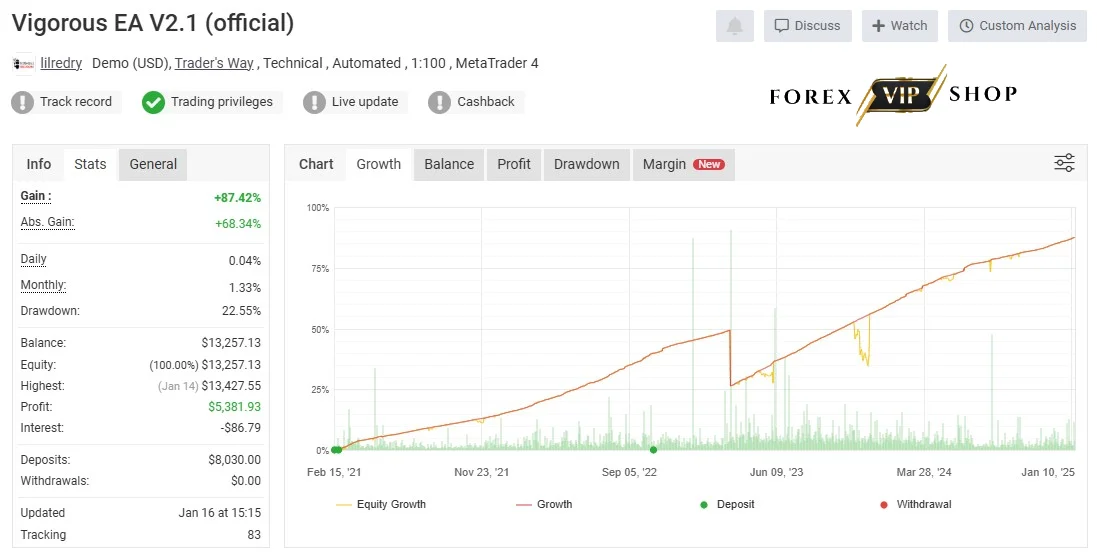Click the Monthly label
The width and height of the screenshot is (1097, 559).
tap(43, 285)
